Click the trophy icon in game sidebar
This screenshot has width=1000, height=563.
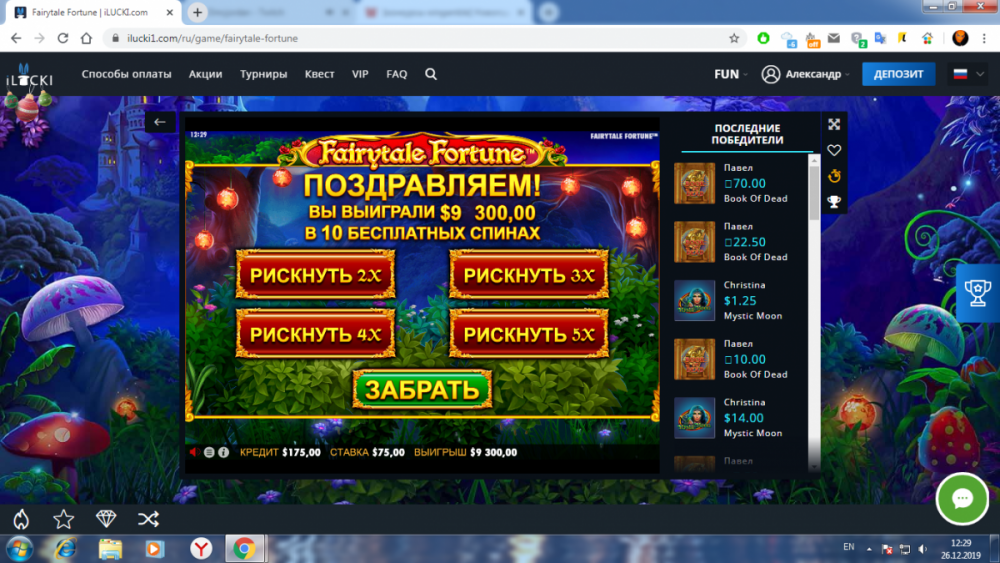(834, 201)
